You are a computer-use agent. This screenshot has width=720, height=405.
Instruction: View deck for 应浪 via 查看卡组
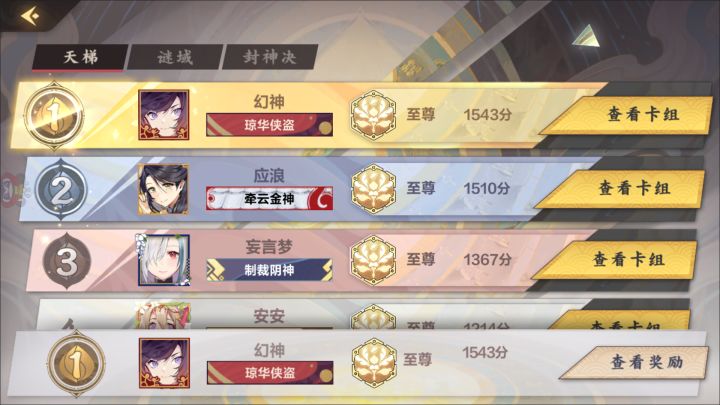pyautogui.click(x=619, y=188)
